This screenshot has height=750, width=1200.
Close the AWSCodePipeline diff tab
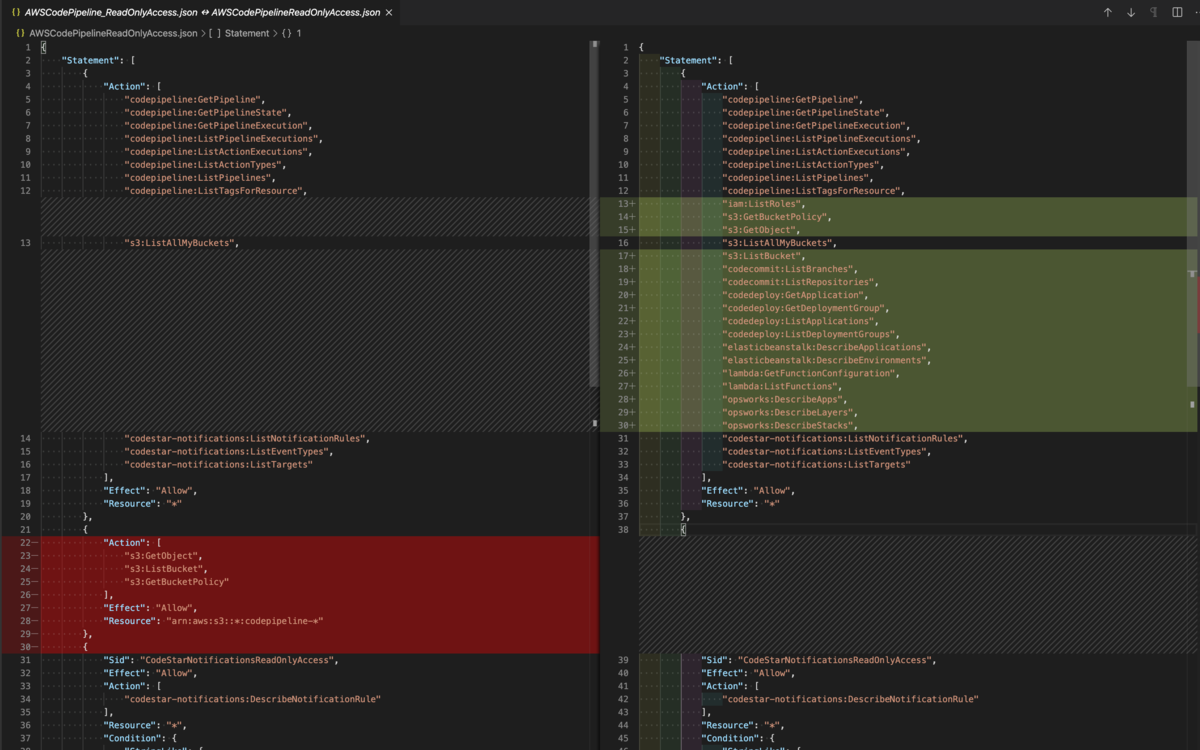pyautogui.click(x=389, y=13)
